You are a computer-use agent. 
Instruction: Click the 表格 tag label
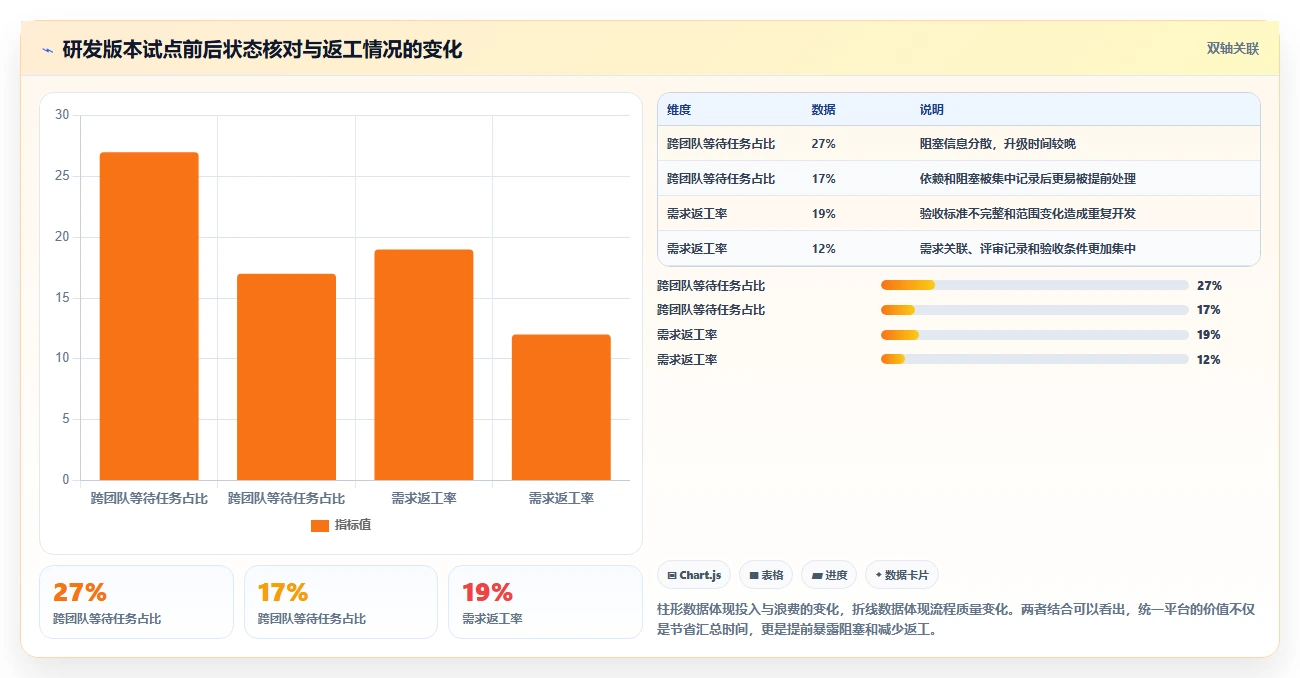pos(772,576)
